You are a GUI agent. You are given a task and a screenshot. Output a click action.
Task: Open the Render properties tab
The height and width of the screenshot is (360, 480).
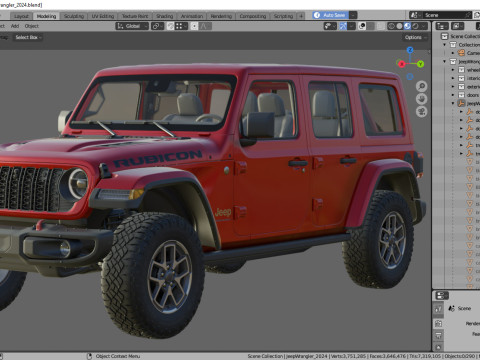438,323
